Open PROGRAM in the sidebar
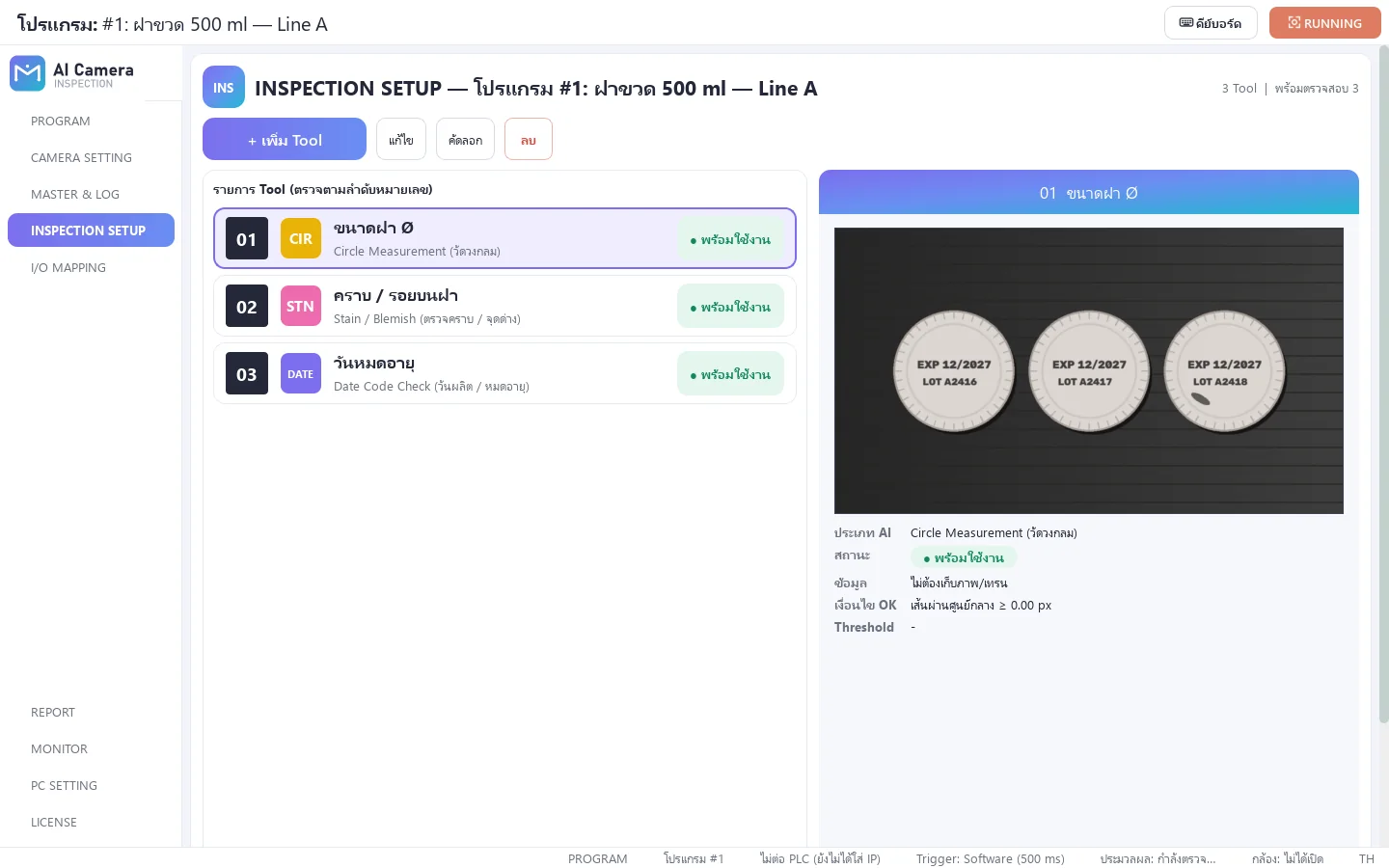1389x868 pixels. 91,121
